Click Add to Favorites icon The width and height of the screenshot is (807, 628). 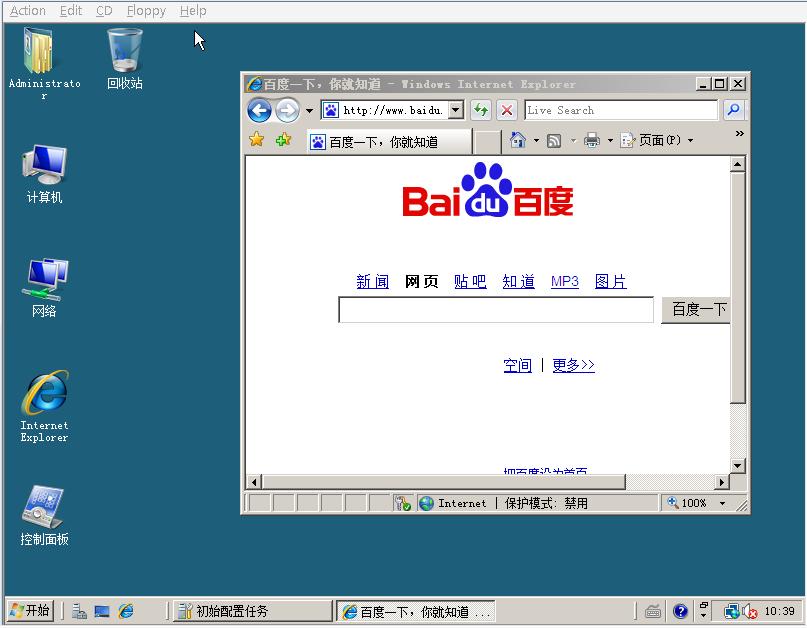(x=283, y=139)
